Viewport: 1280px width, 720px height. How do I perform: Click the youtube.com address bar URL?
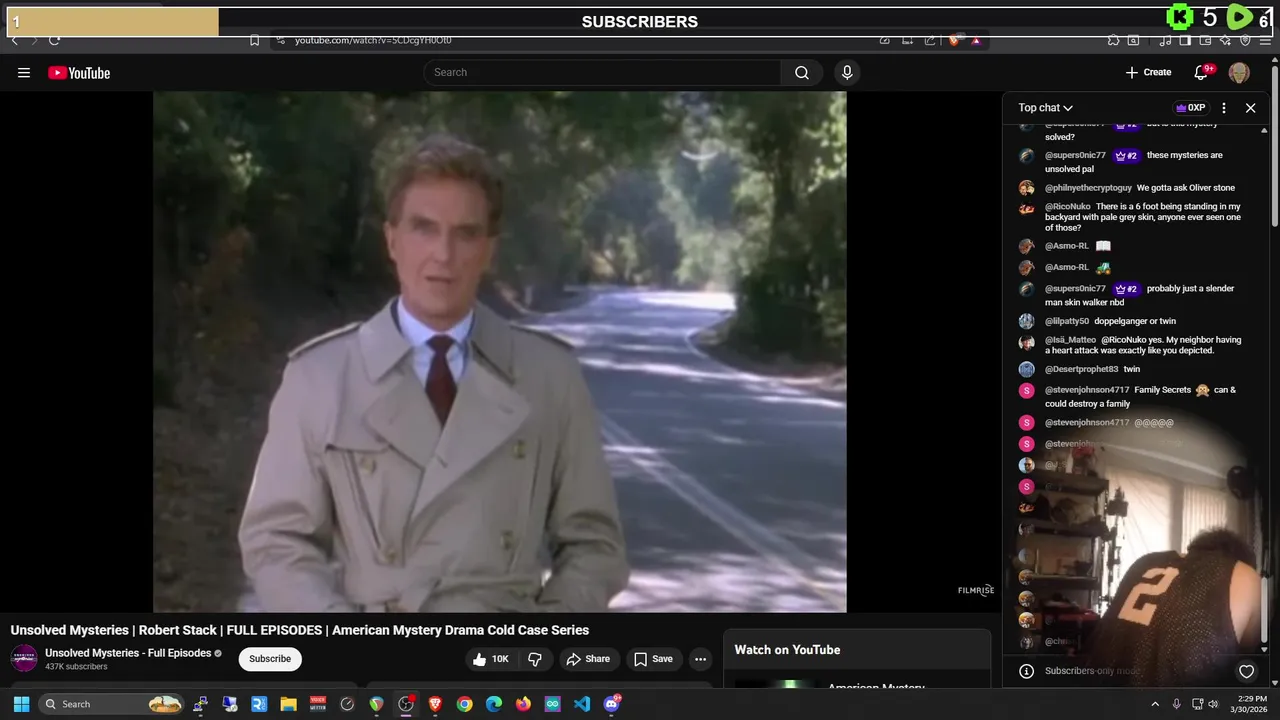pyautogui.click(x=373, y=40)
